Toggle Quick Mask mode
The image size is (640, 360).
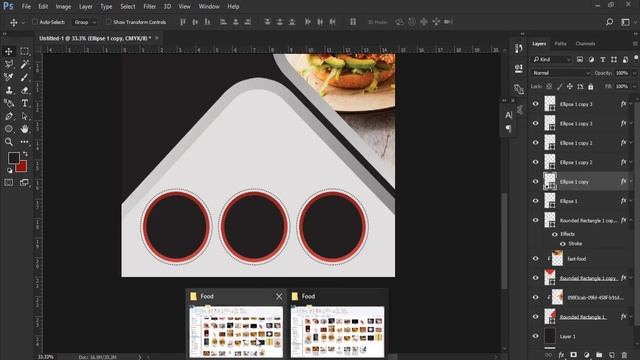[9, 182]
